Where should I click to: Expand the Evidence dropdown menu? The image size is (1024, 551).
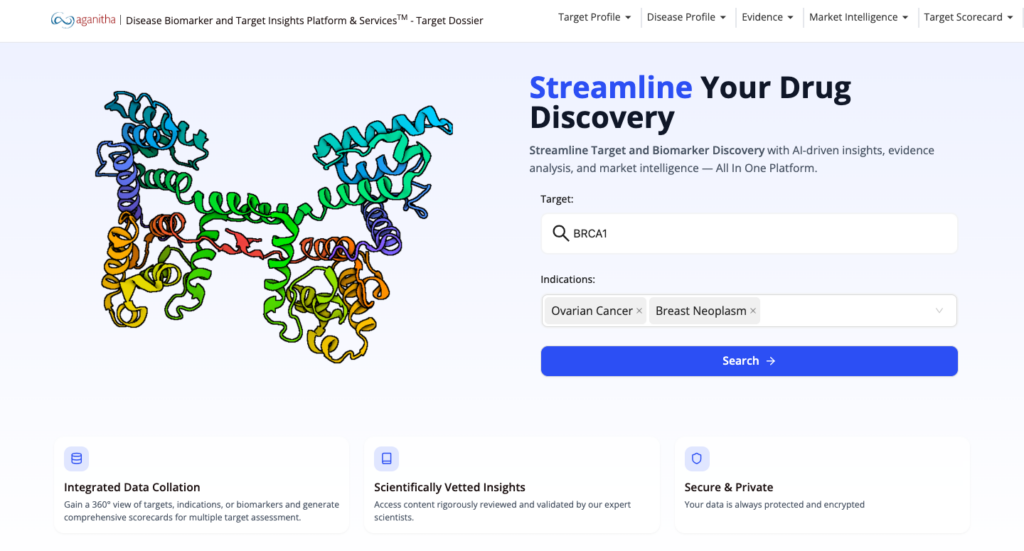pyautogui.click(x=767, y=17)
